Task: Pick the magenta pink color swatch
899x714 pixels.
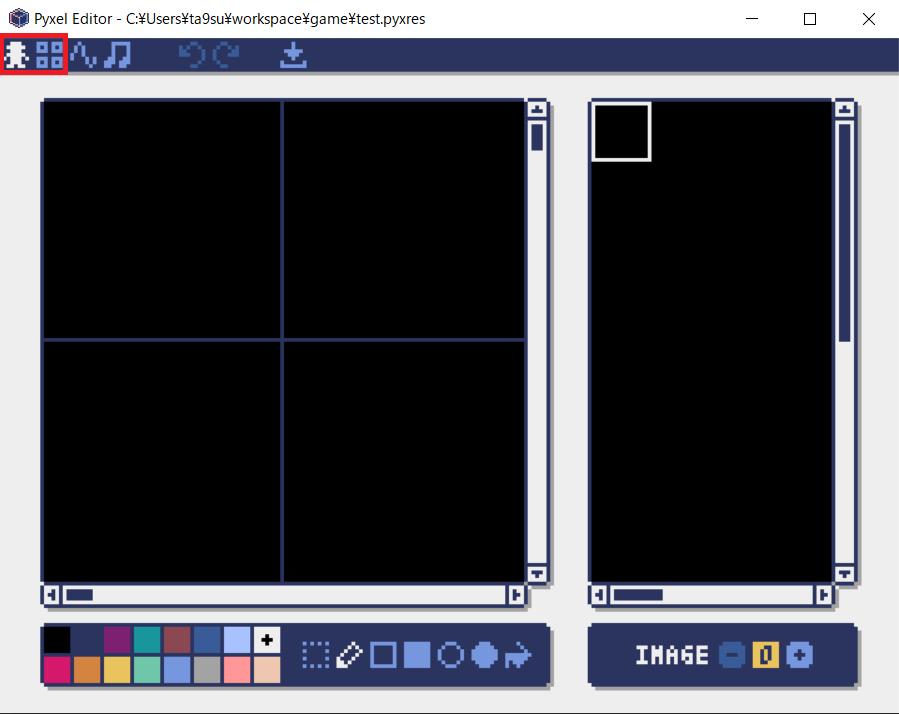Action: click(x=57, y=670)
